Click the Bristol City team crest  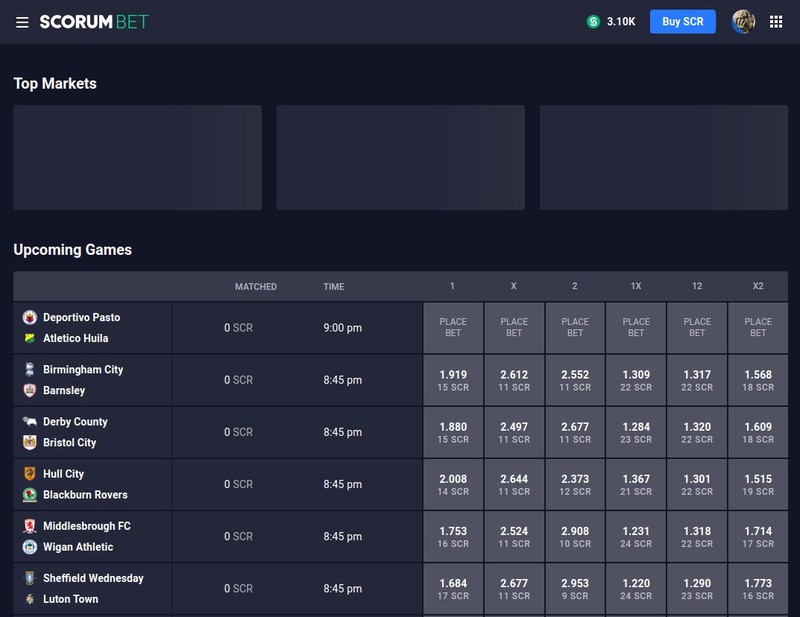click(30, 442)
